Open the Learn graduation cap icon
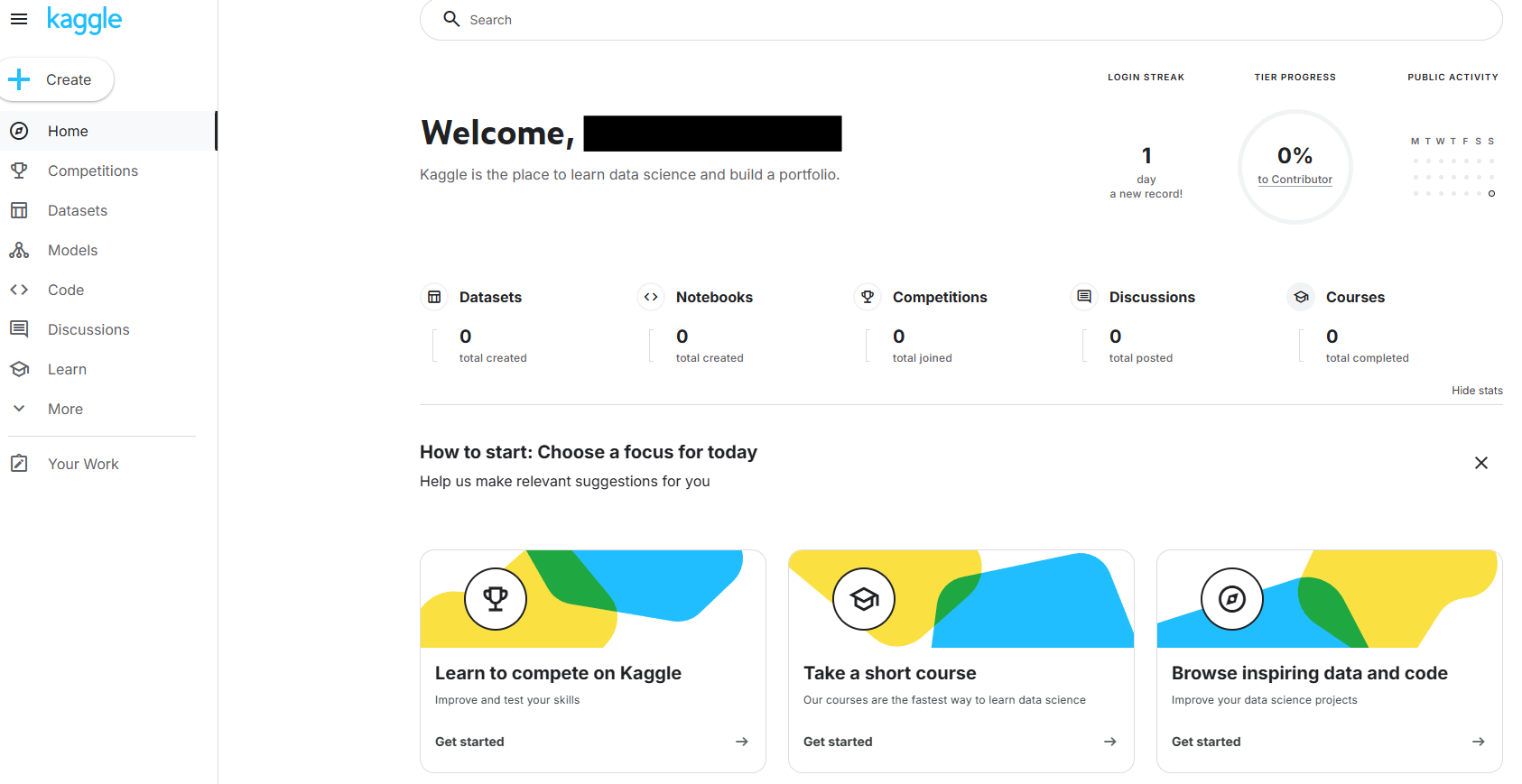 (x=19, y=369)
